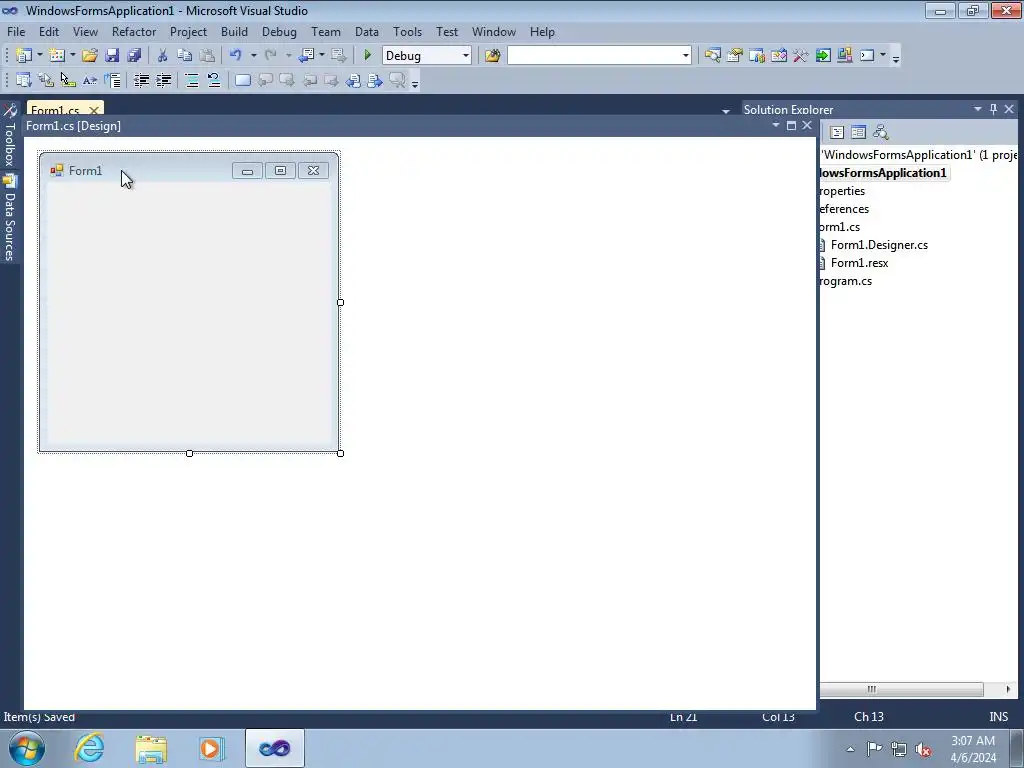Viewport: 1024px width, 768px height.
Task: Click the Display Word Completion icon
Action: point(89,80)
